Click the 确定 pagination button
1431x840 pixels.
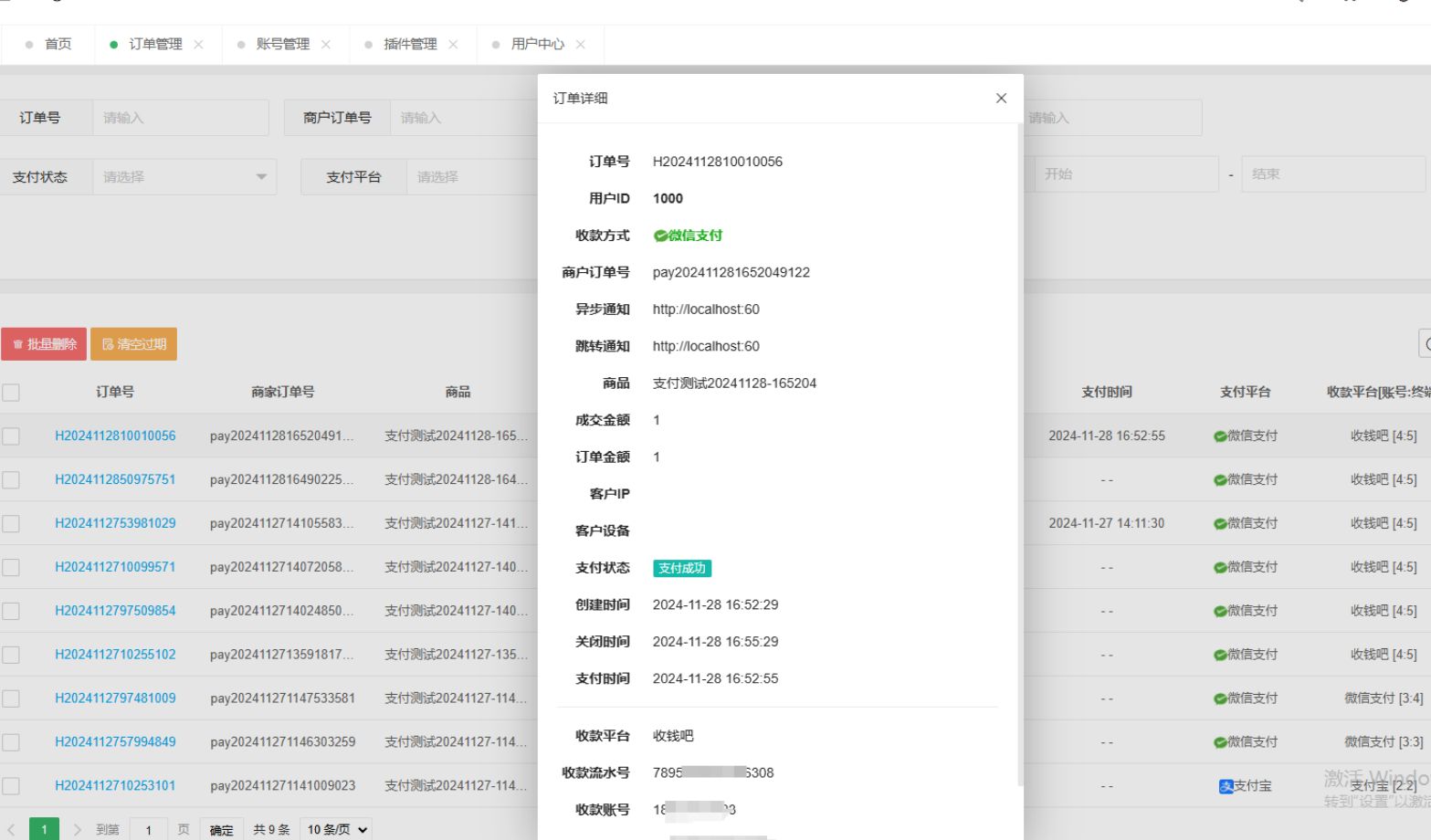coord(221,828)
